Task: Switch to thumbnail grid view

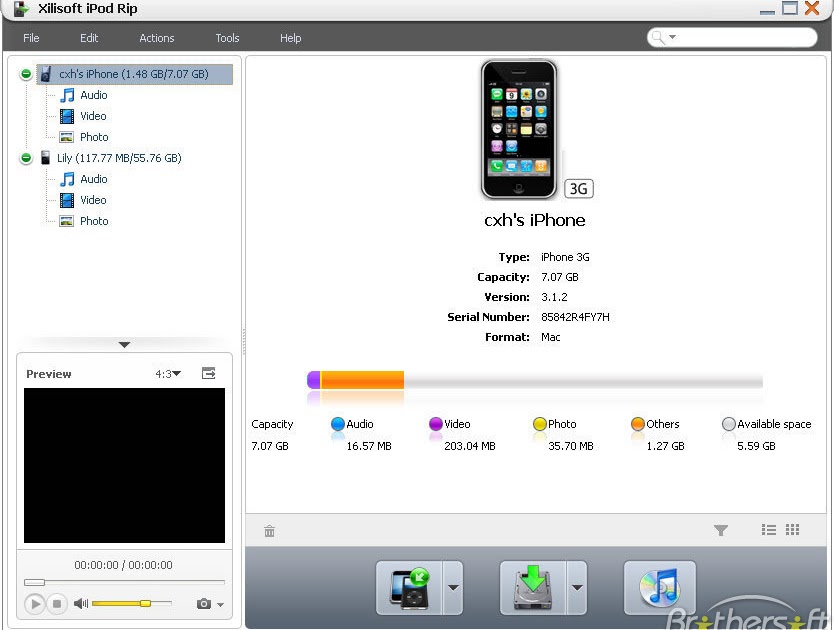Action: point(793,529)
